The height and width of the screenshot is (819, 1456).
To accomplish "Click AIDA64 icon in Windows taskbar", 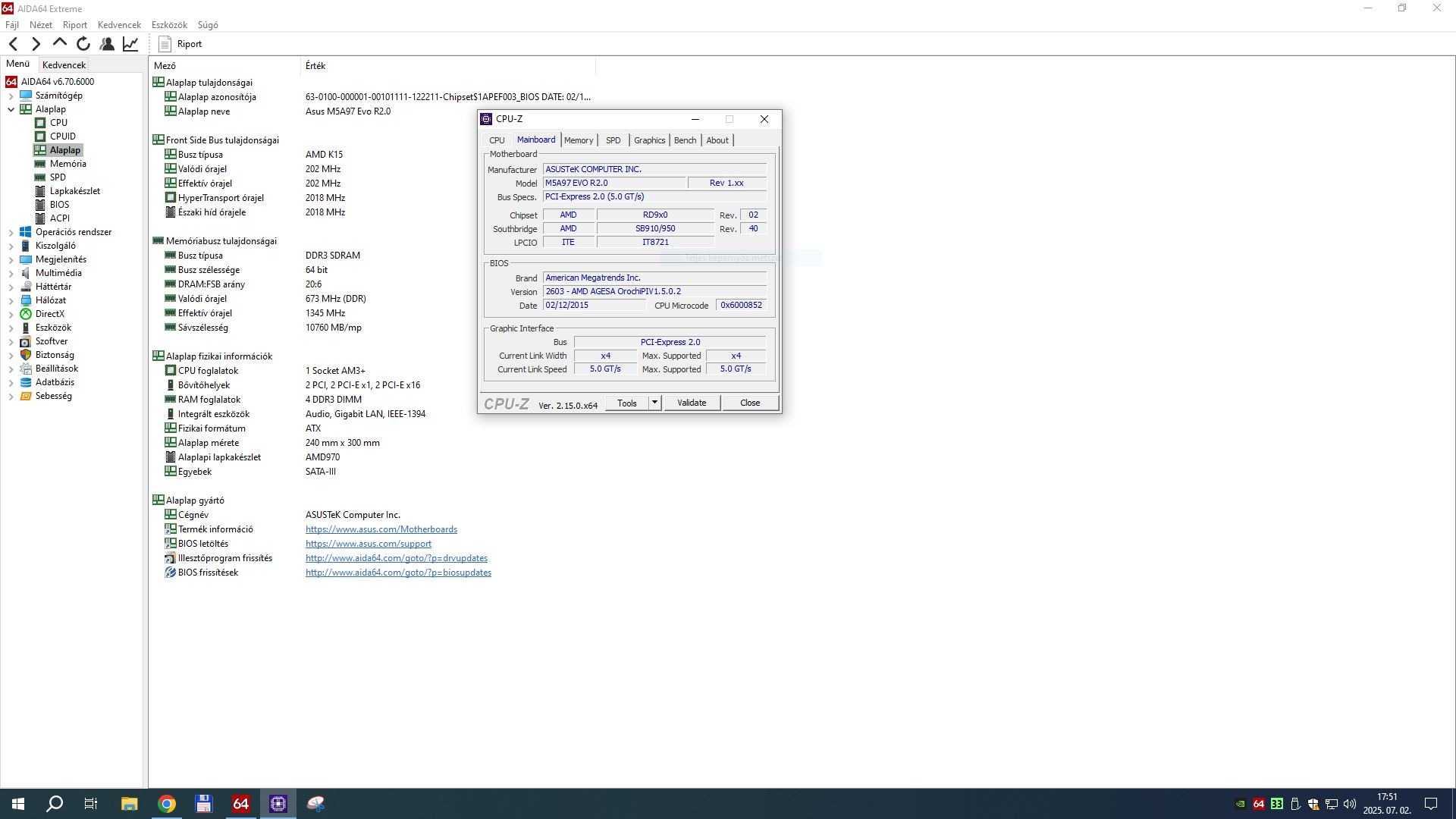I will coord(240,804).
